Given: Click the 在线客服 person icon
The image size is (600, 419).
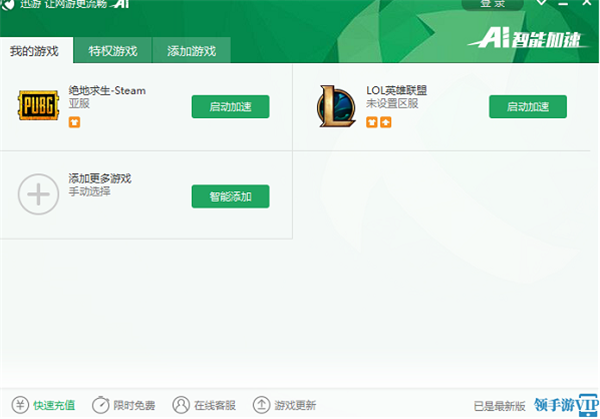Looking at the screenshot, I should pyautogui.click(x=180, y=405).
